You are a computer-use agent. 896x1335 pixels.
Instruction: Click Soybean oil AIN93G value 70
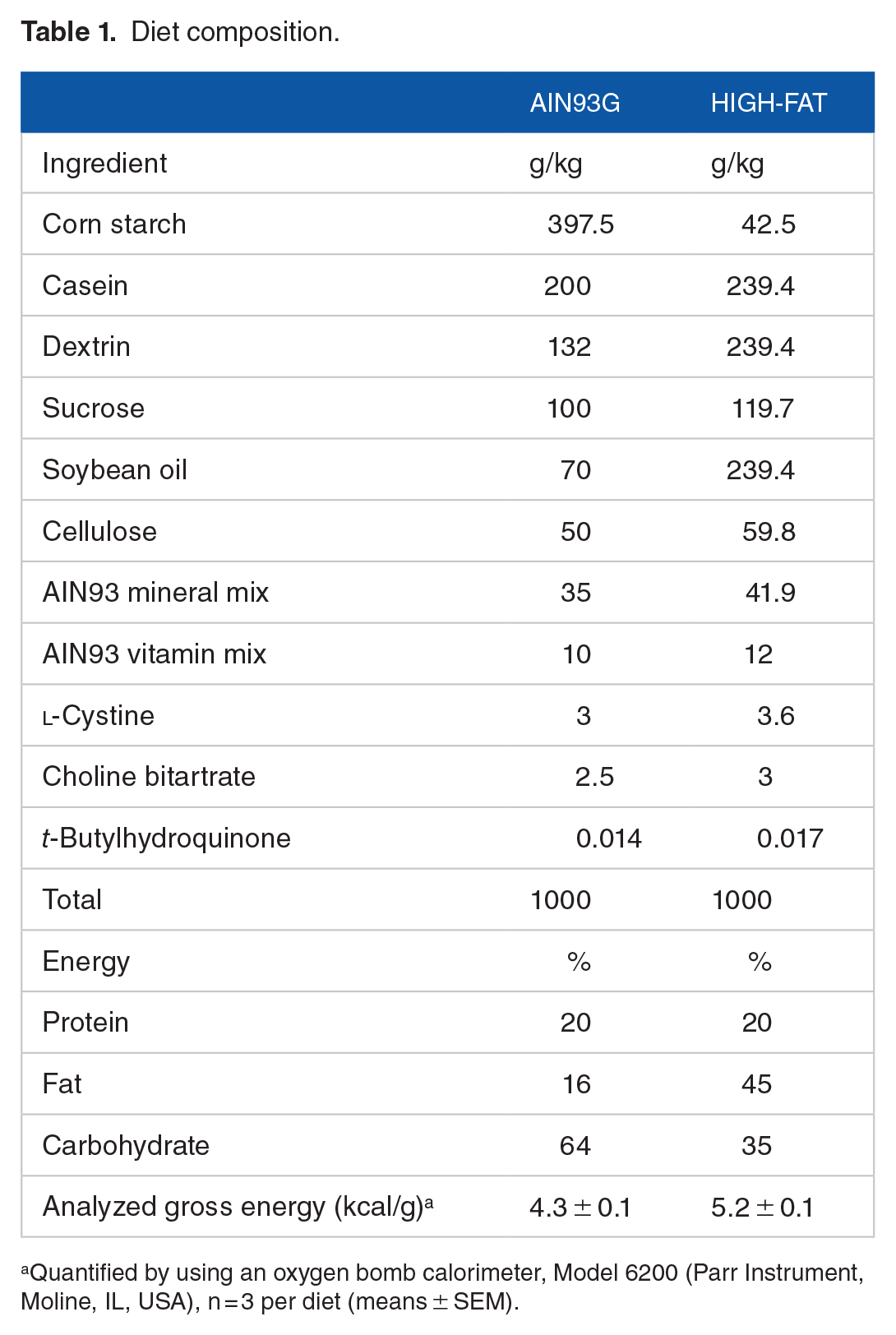[576, 470]
